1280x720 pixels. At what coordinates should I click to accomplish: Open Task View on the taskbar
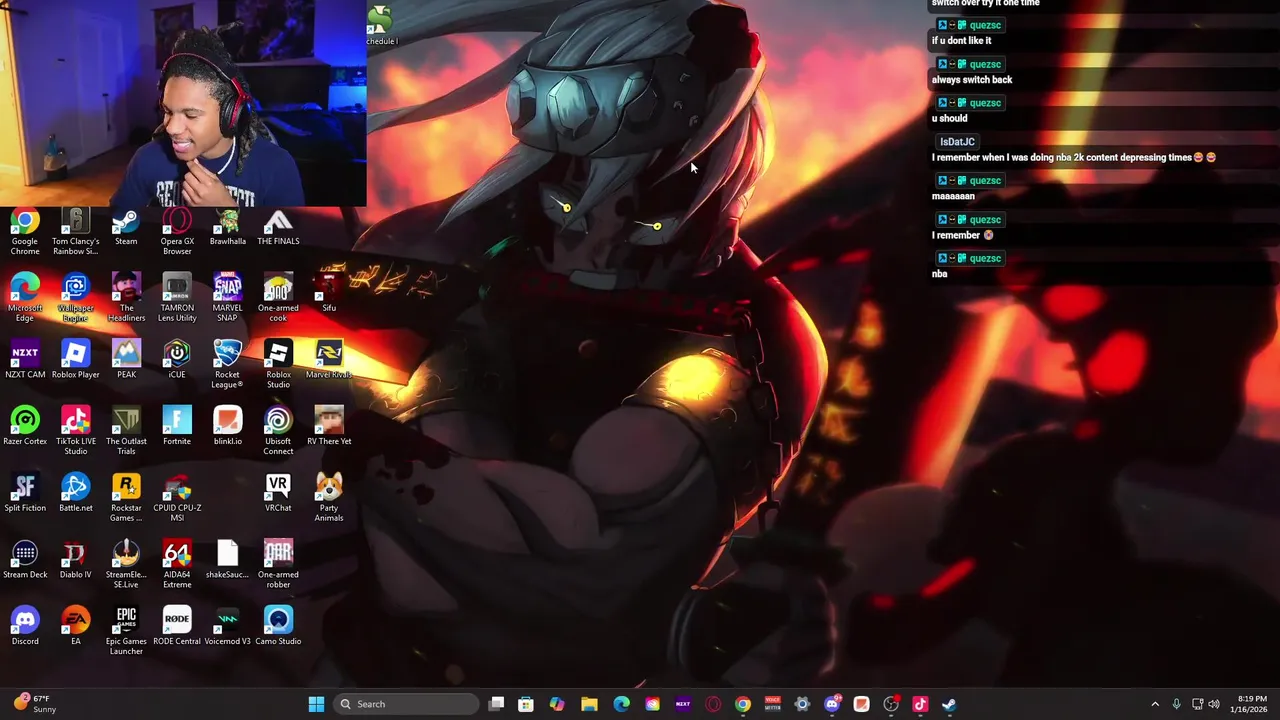(496, 704)
